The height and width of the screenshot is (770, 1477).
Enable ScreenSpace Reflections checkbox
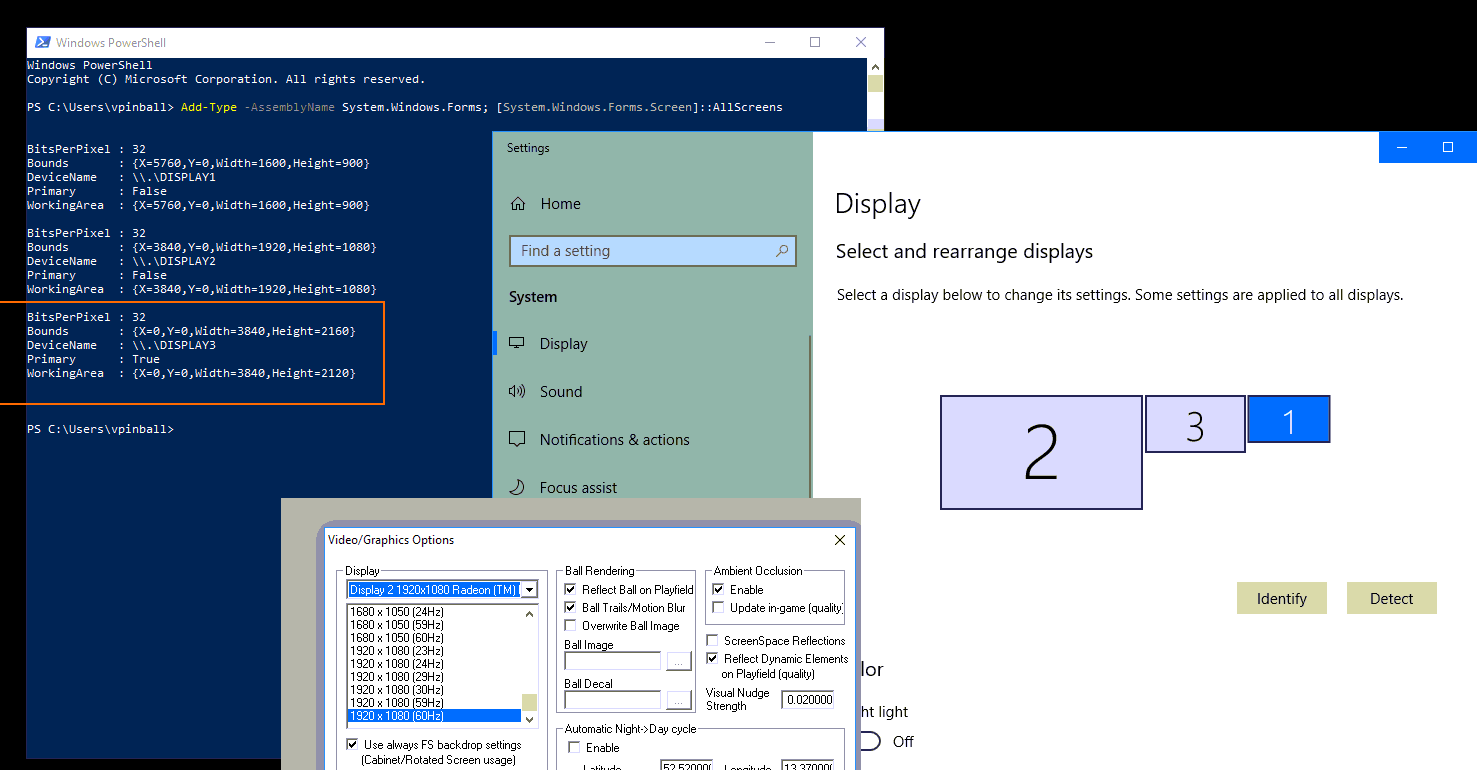[x=713, y=641]
